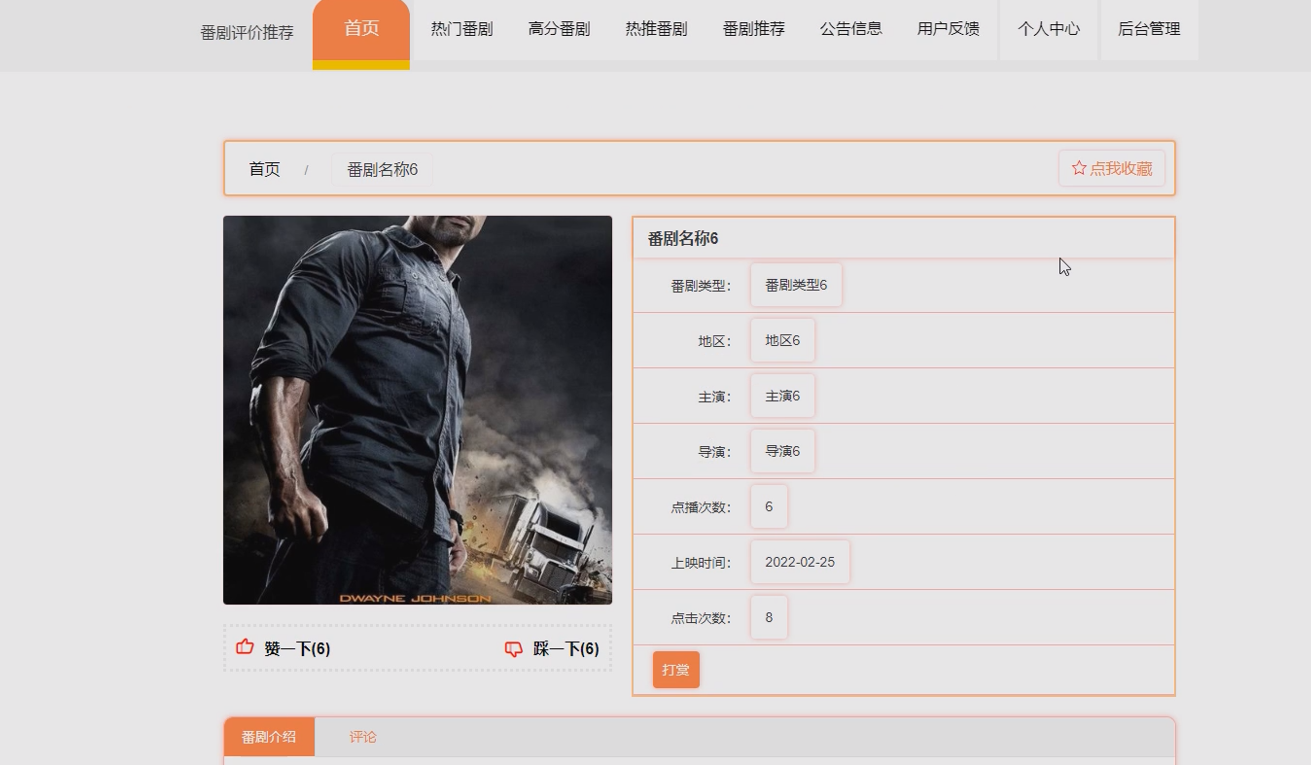Click the 主演6 value tag
Image resolution: width=1311 pixels, height=765 pixels.
pos(782,396)
